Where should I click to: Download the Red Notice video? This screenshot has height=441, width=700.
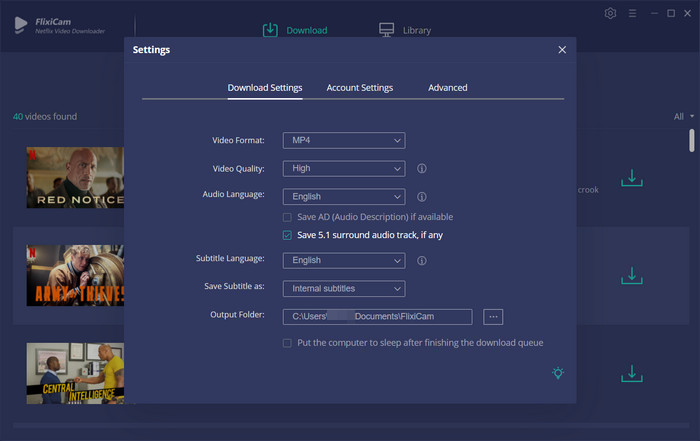click(x=631, y=178)
